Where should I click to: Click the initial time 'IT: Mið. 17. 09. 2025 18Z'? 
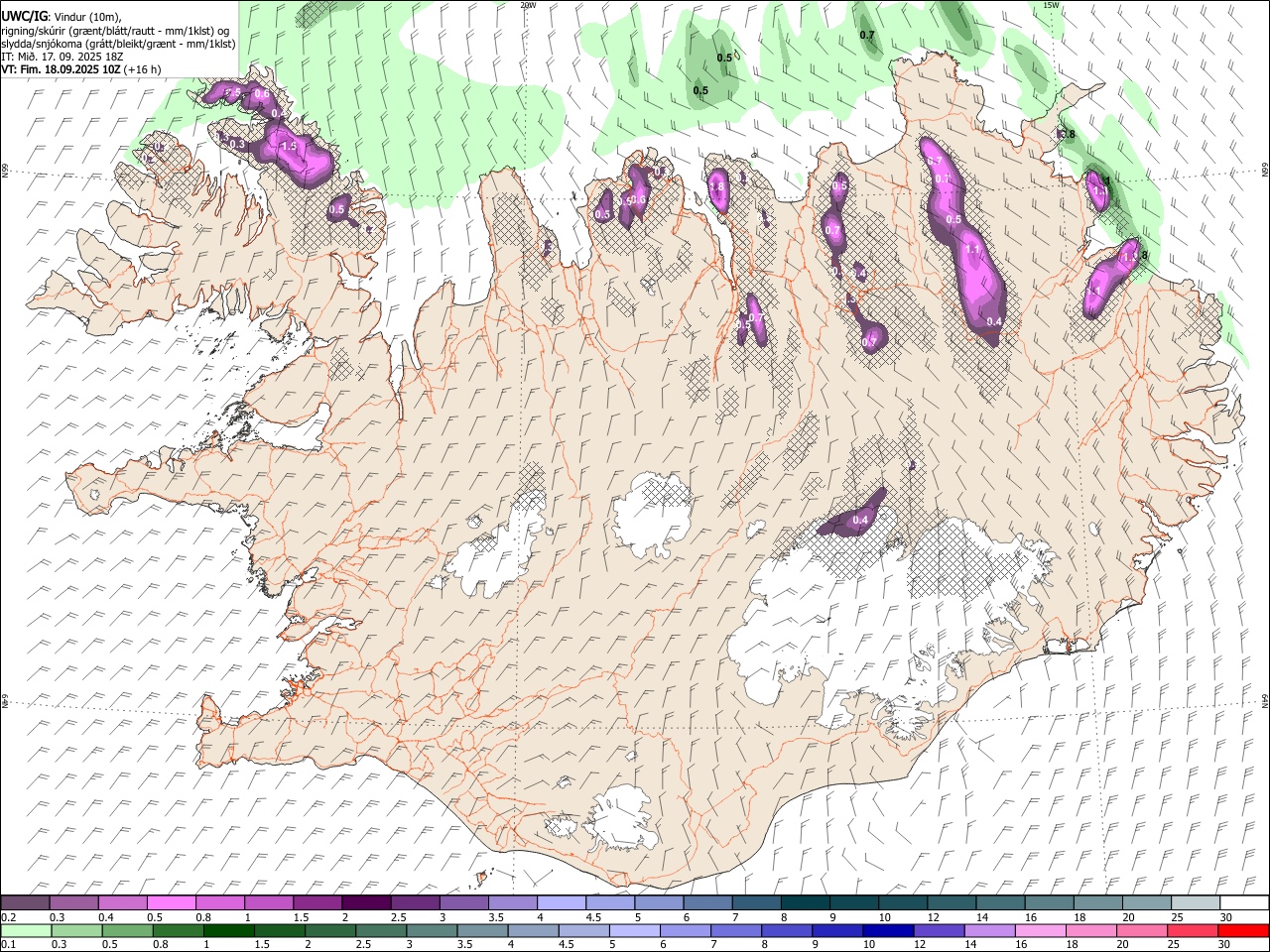(x=62, y=57)
